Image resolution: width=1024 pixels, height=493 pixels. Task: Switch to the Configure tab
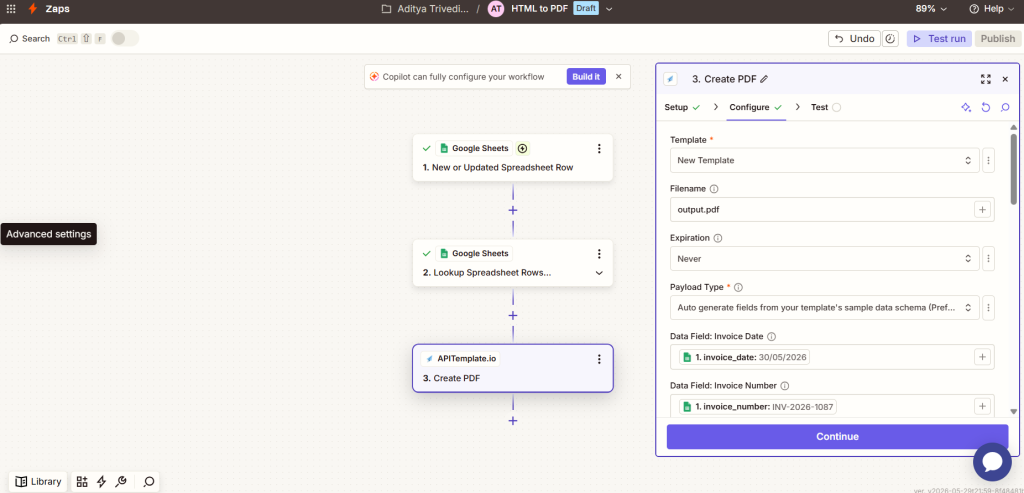(756, 107)
